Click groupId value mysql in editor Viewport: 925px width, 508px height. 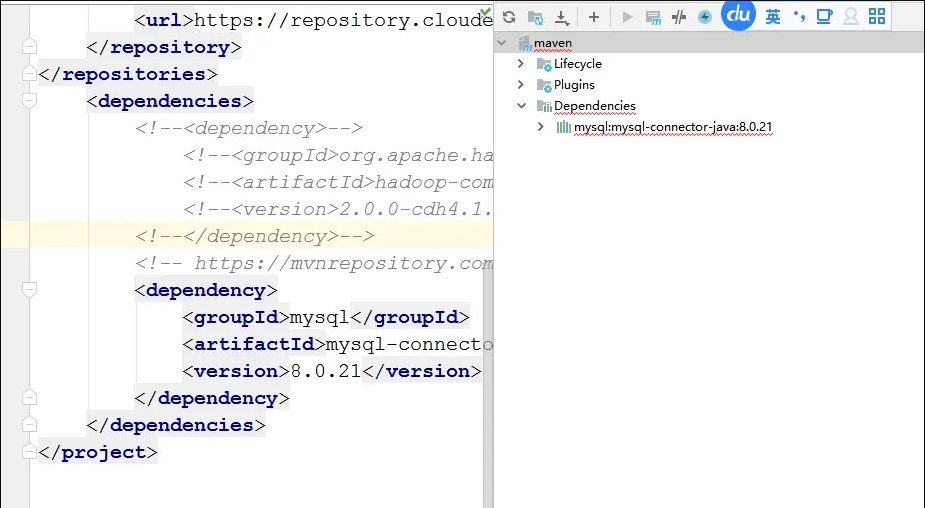tap(320, 317)
